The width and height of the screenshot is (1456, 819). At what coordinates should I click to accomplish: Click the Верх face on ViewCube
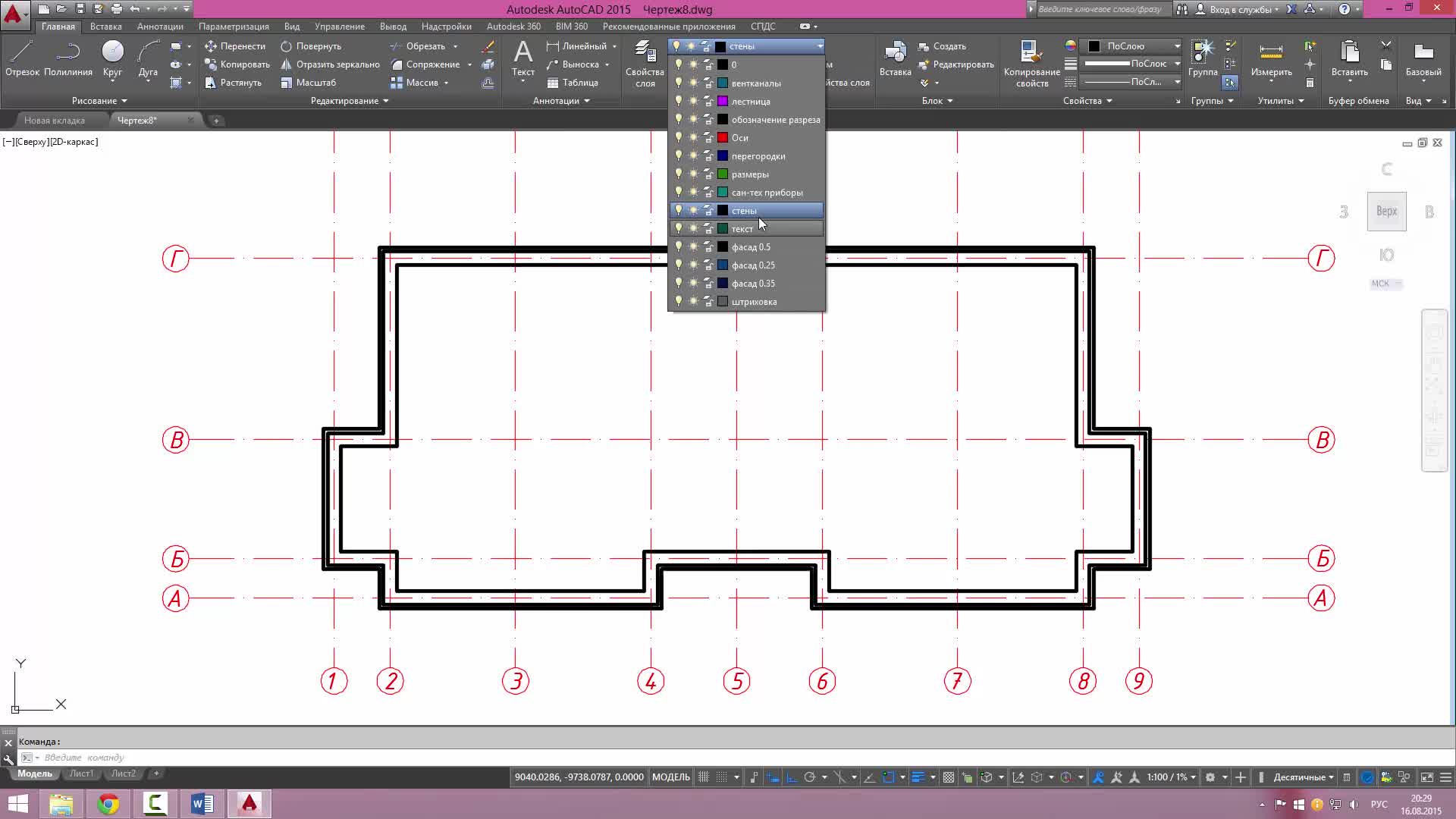point(1386,212)
